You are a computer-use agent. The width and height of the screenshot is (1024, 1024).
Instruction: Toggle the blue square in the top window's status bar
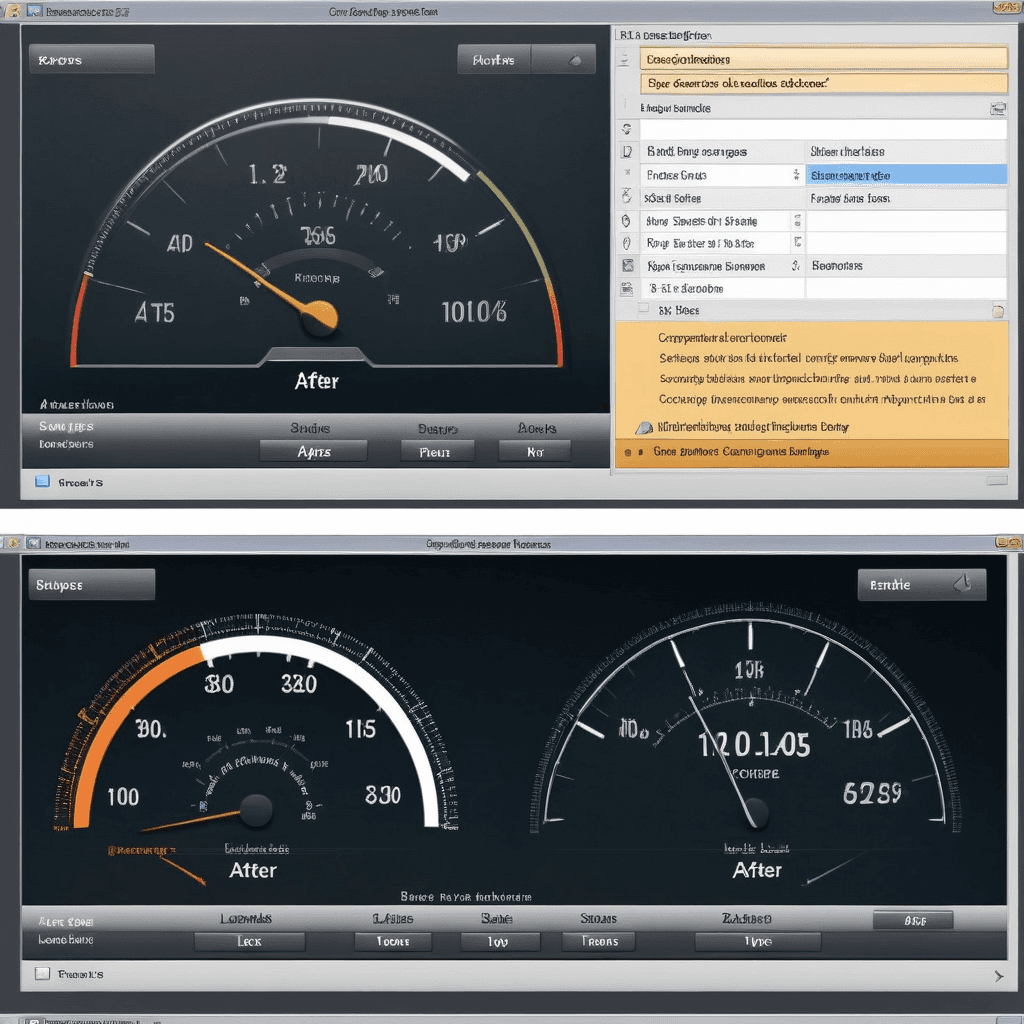[42, 482]
